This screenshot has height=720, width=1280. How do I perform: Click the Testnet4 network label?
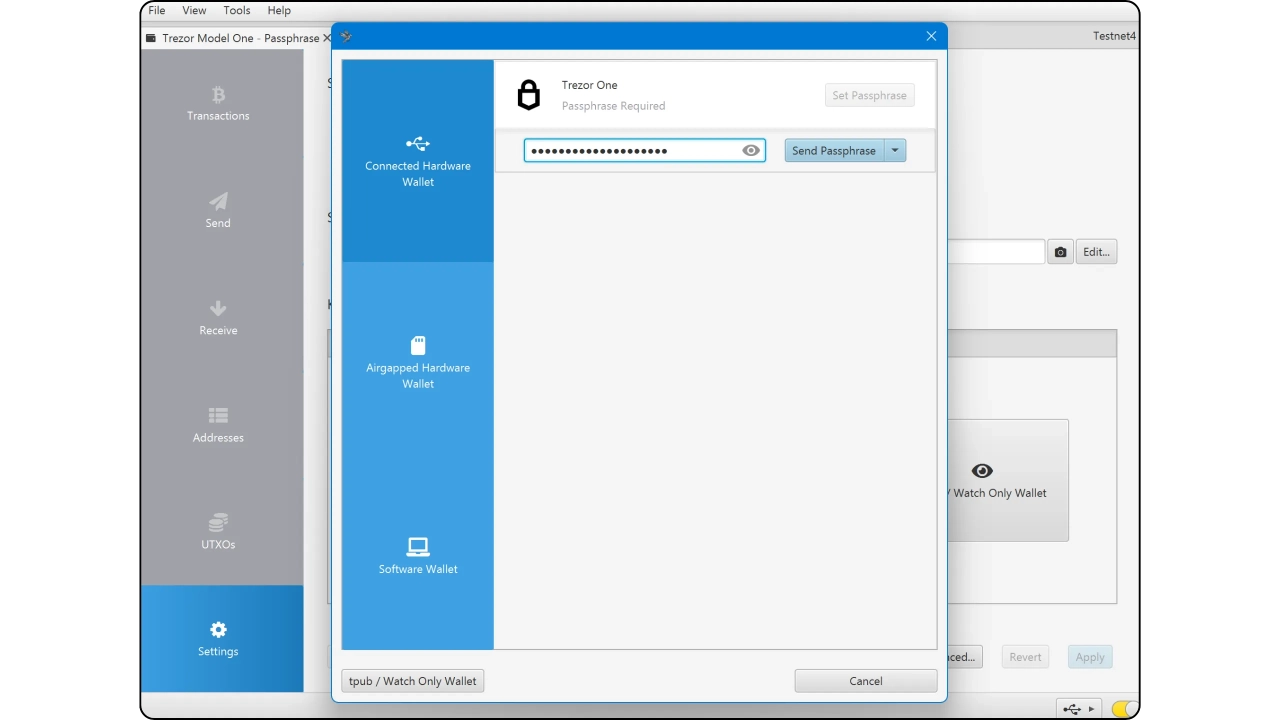(1115, 36)
